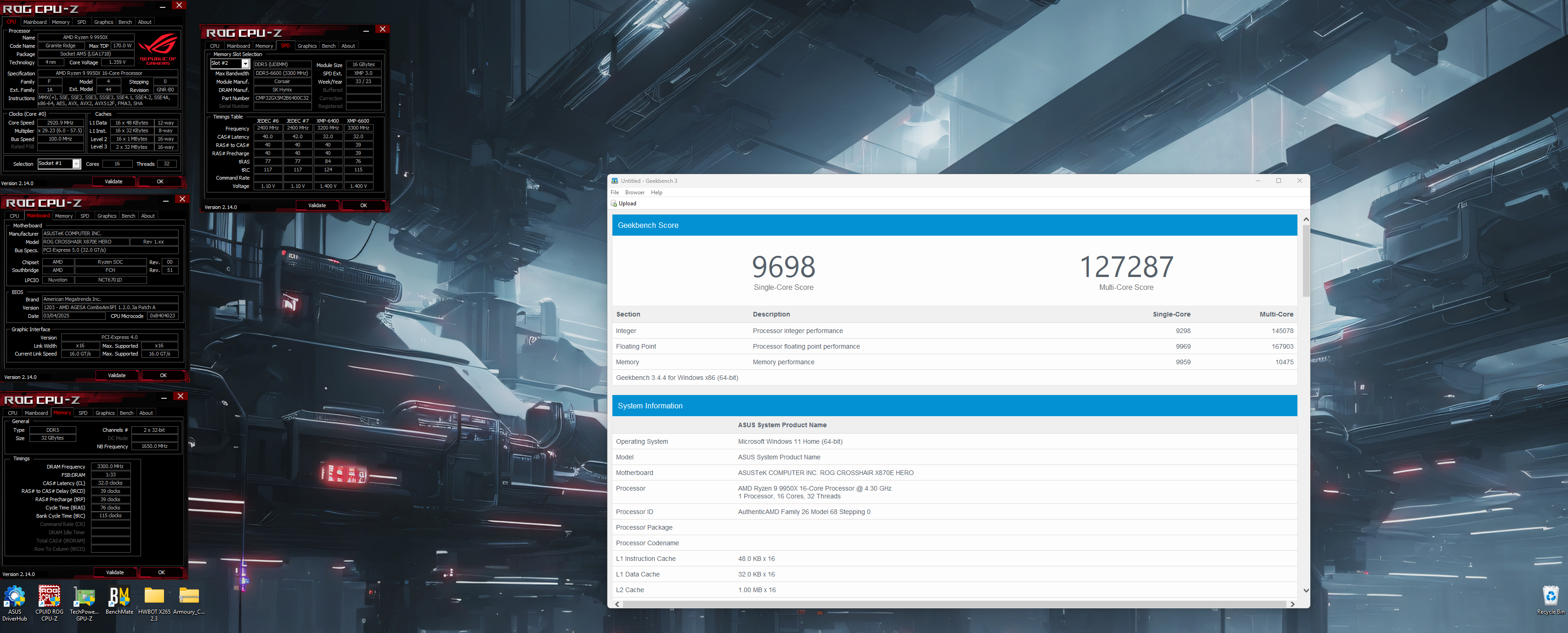Click Core Speed 2920.9 MHz value
The image size is (1568, 633).
[x=60, y=122]
